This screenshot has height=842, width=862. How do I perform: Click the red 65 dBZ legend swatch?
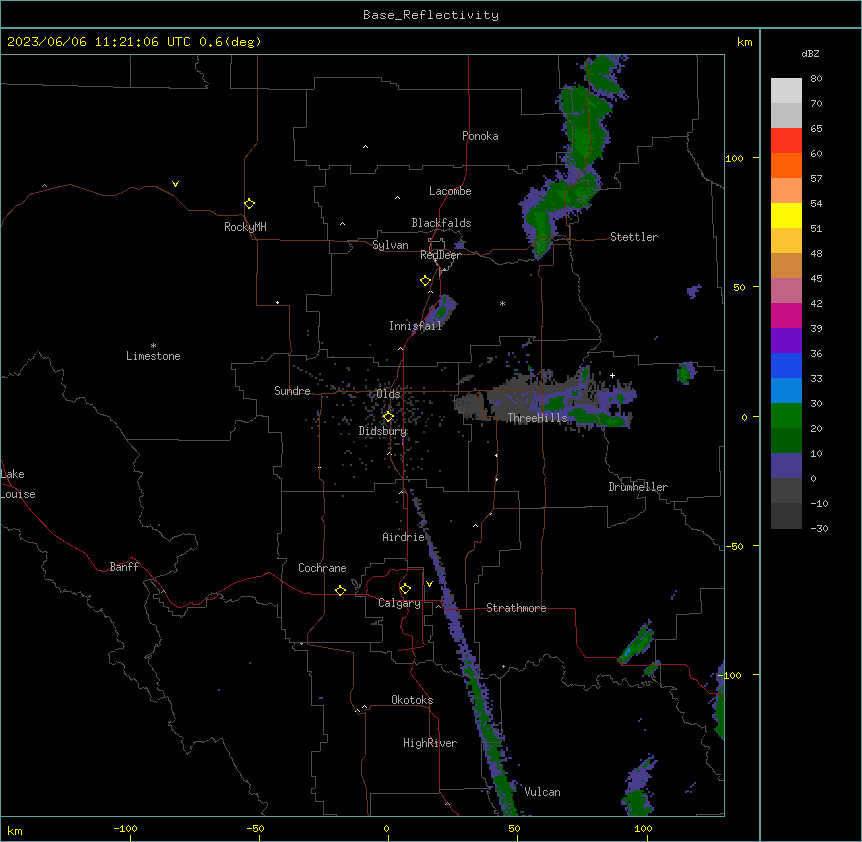click(x=786, y=141)
